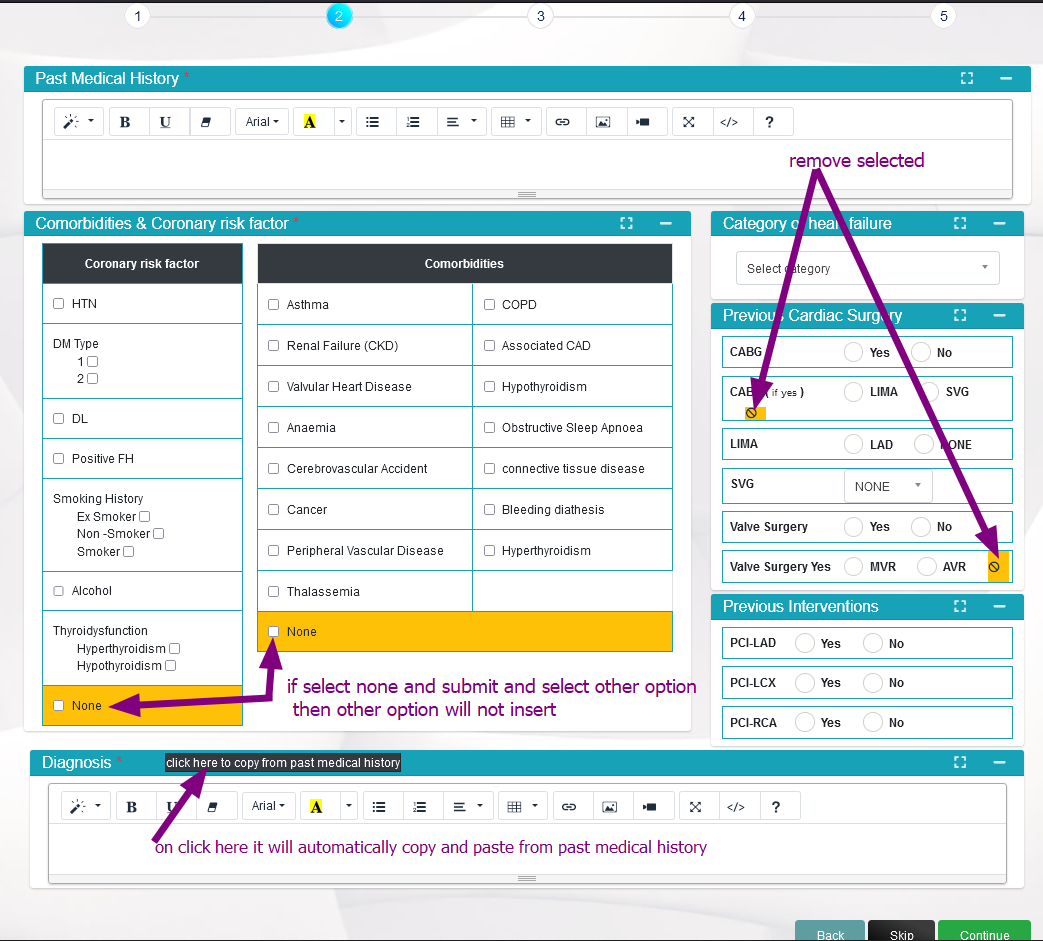Clear selection icon in Valve Surgery Yes row
Viewport: 1043px width, 941px height.
click(x=994, y=567)
